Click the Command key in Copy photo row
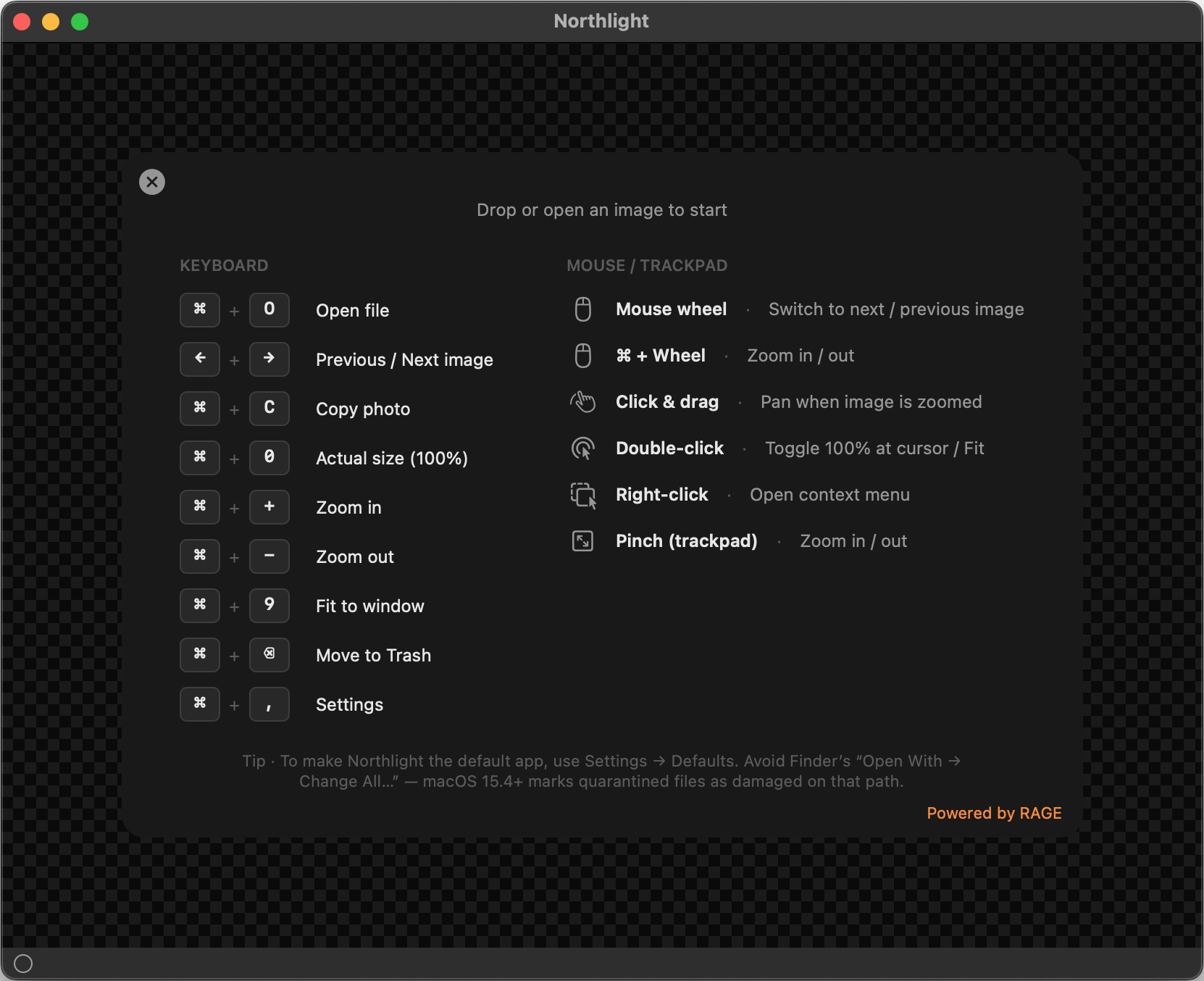The height and width of the screenshot is (981, 1204). tap(200, 409)
